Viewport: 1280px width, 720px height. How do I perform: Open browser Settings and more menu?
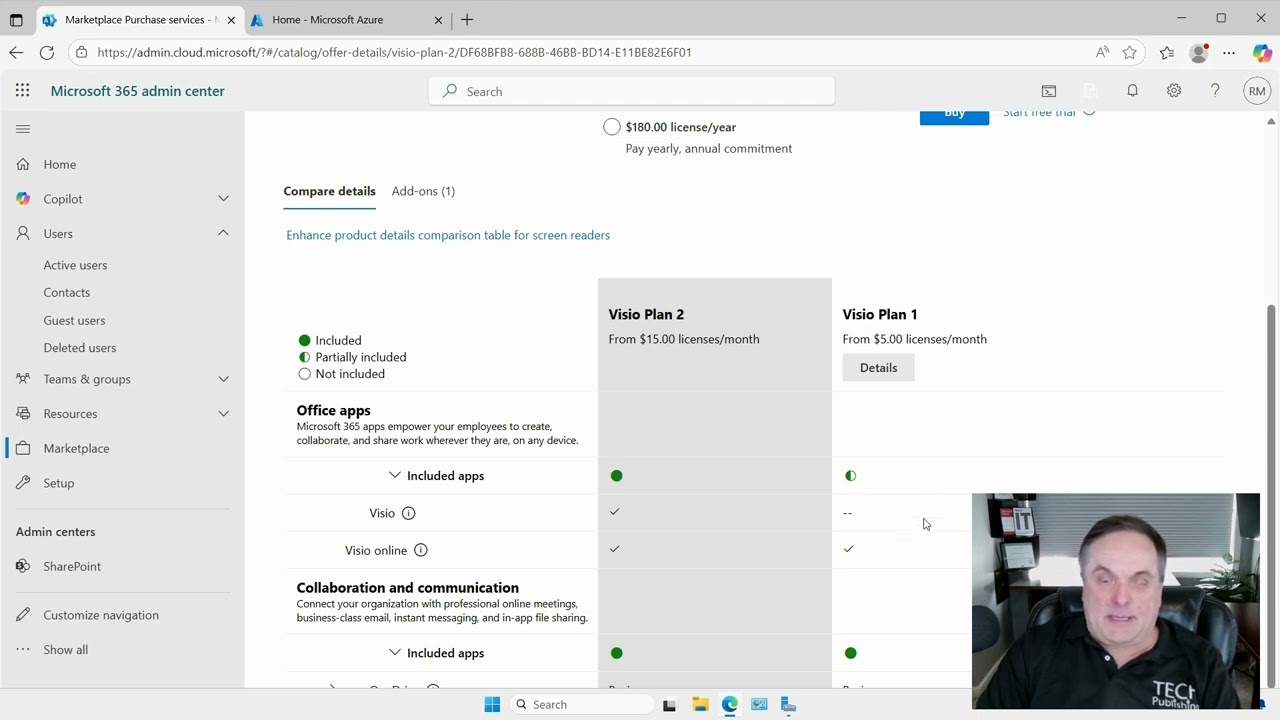pos(1229,52)
